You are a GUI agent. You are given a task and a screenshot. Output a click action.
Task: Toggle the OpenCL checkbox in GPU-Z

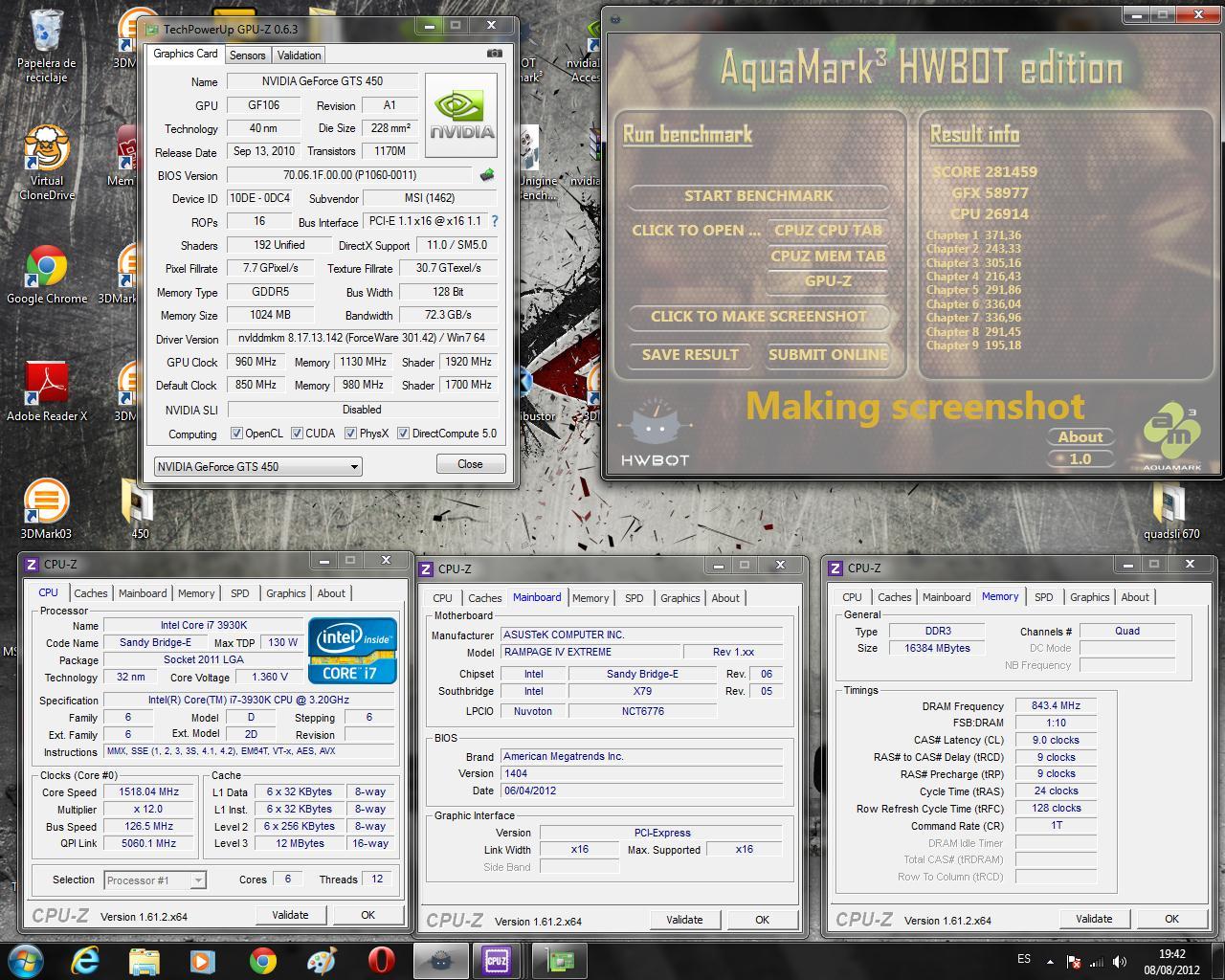236,434
